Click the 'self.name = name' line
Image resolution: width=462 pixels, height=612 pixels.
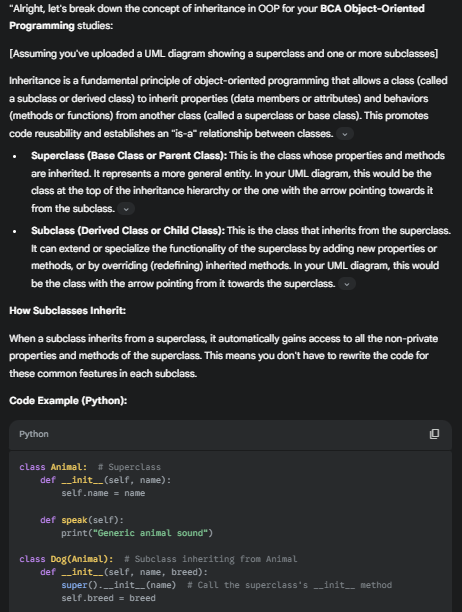[103, 493]
